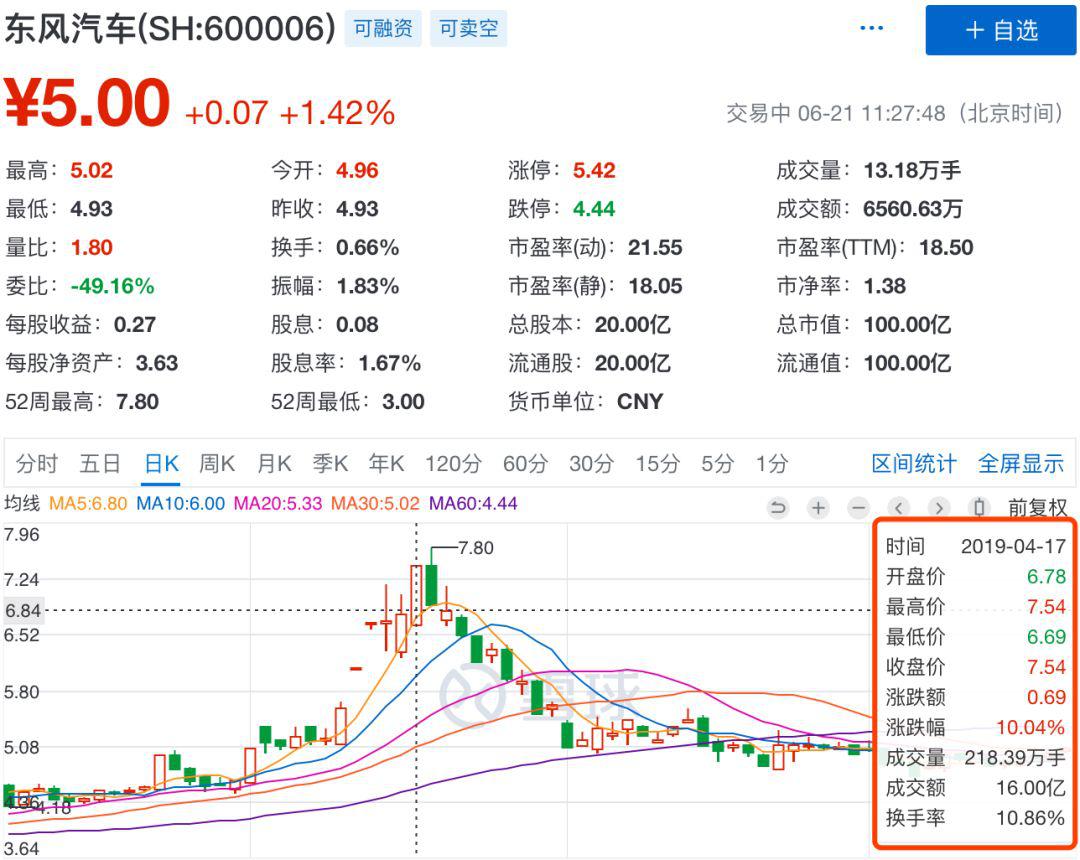Click the 可卖空 tag
The height and width of the screenshot is (860, 1080).
pos(468,28)
